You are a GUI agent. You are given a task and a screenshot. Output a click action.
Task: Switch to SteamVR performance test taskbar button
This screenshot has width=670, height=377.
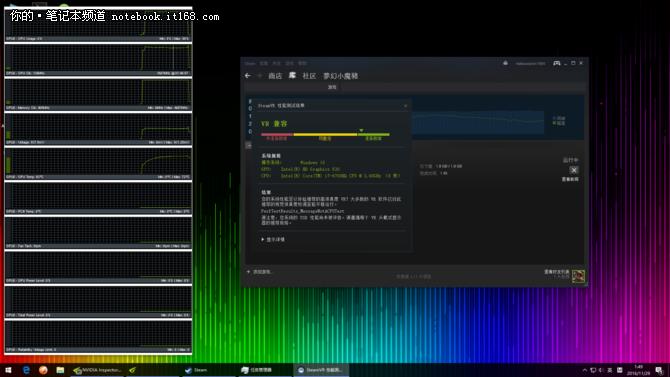[x=321, y=370]
